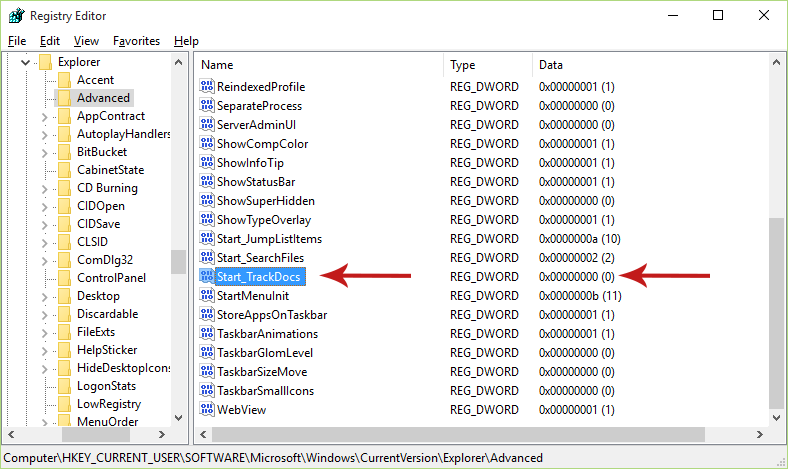Image resolution: width=788 pixels, height=469 pixels.
Task: Click the registry path in status bar
Action: (x=273, y=458)
